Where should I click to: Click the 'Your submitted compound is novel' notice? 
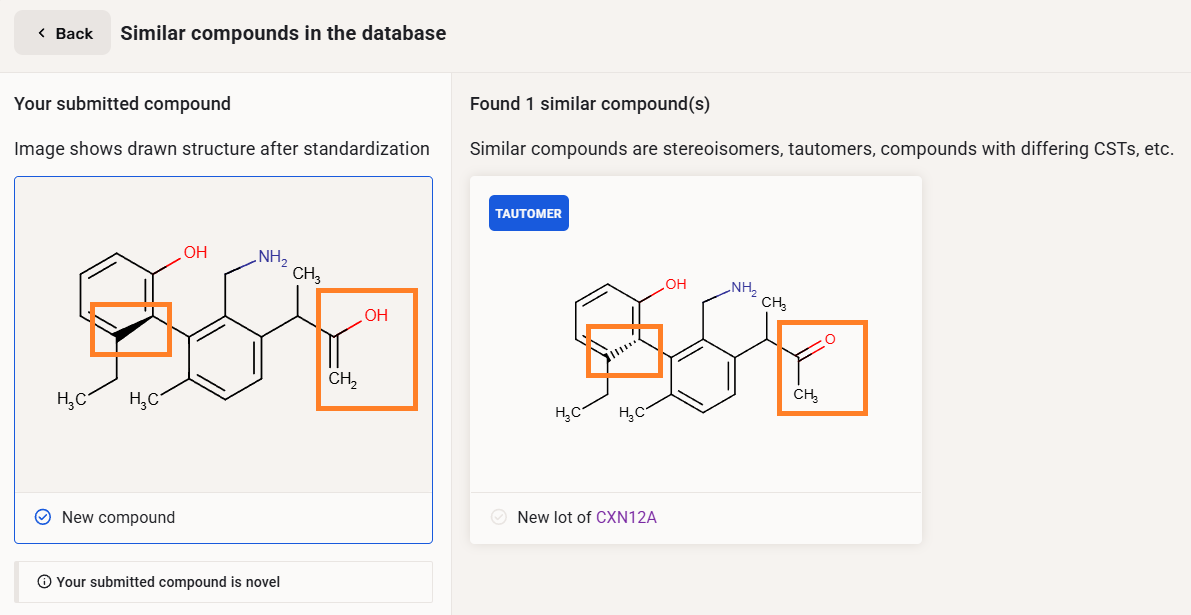(x=168, y=582)
